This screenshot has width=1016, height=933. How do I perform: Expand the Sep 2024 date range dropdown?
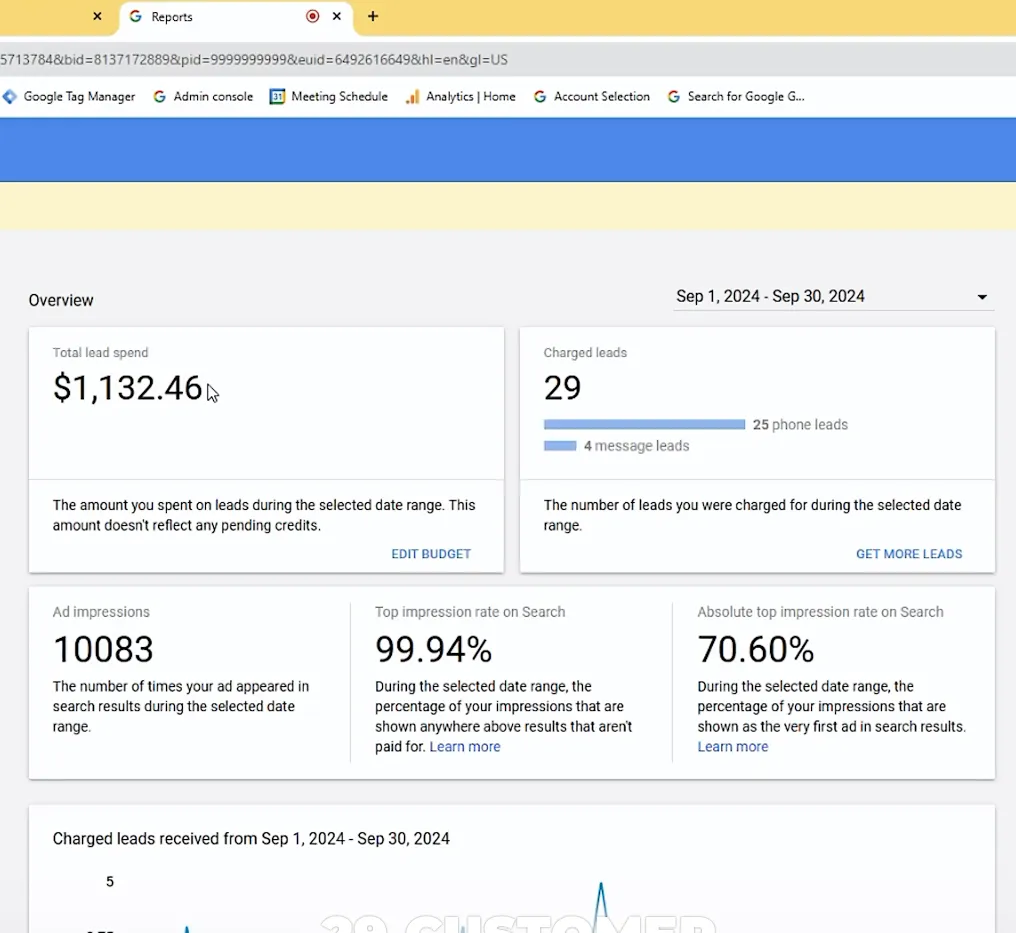tap(833, 297)
